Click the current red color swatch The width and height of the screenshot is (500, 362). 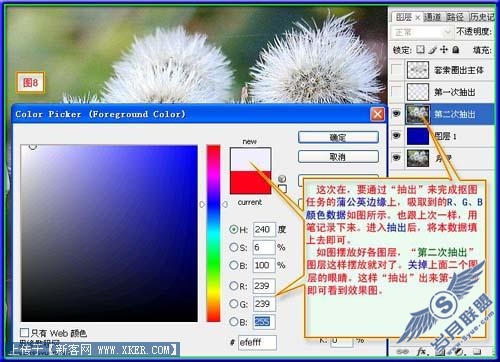[x=250, y=182]
